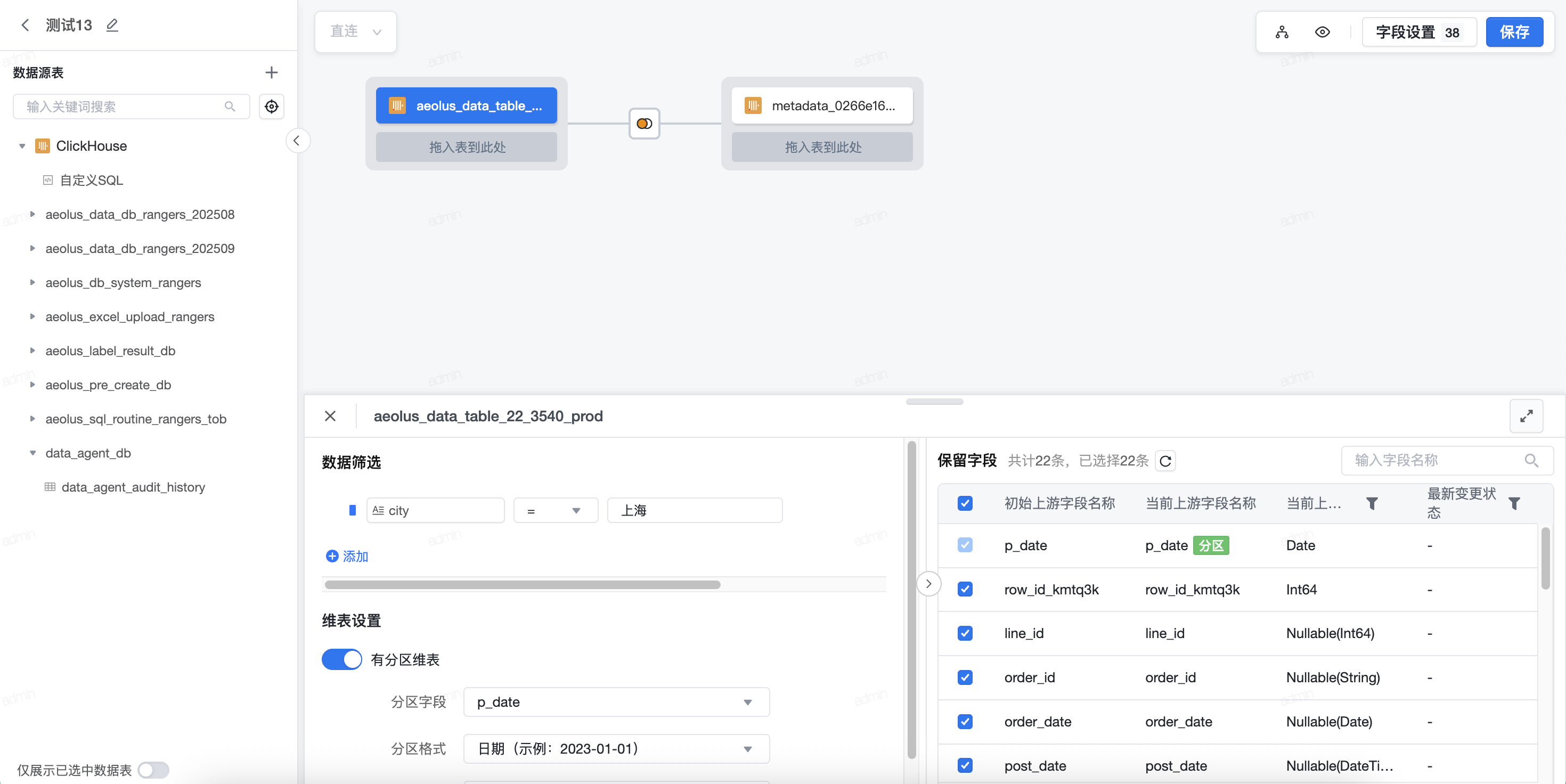Uncheck the line_id field checkbox
The image size is (1566, 784).
point(964,633)
